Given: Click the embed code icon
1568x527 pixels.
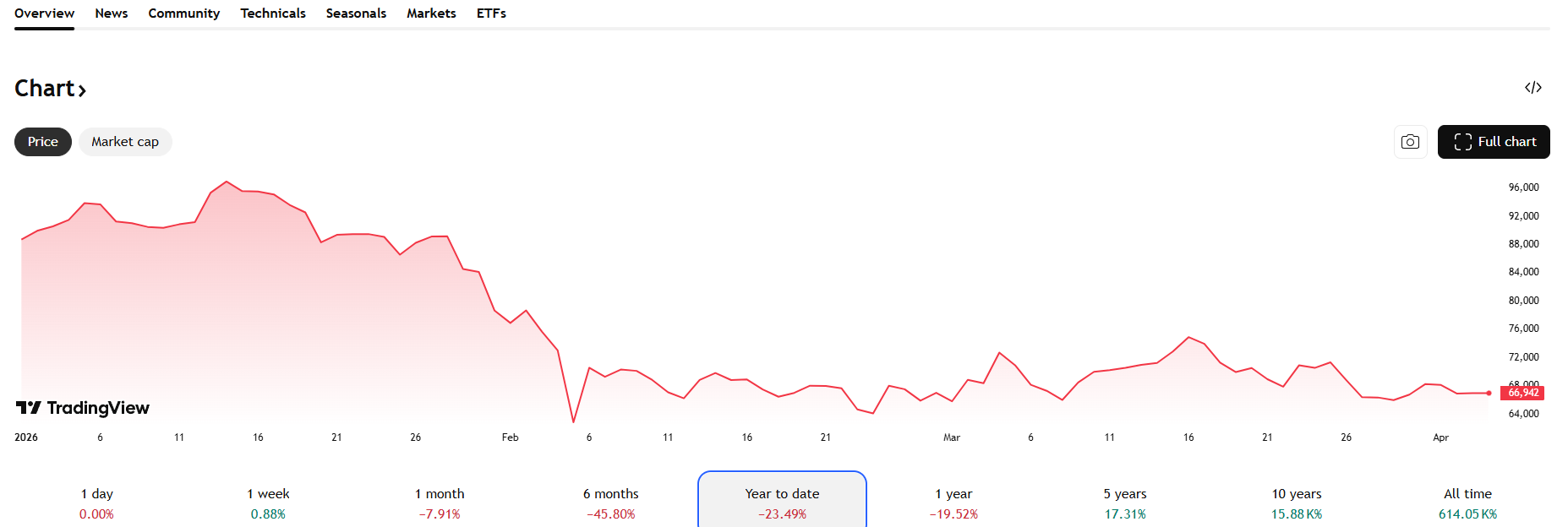Looking at the screenshot, I should [1532, 88].
